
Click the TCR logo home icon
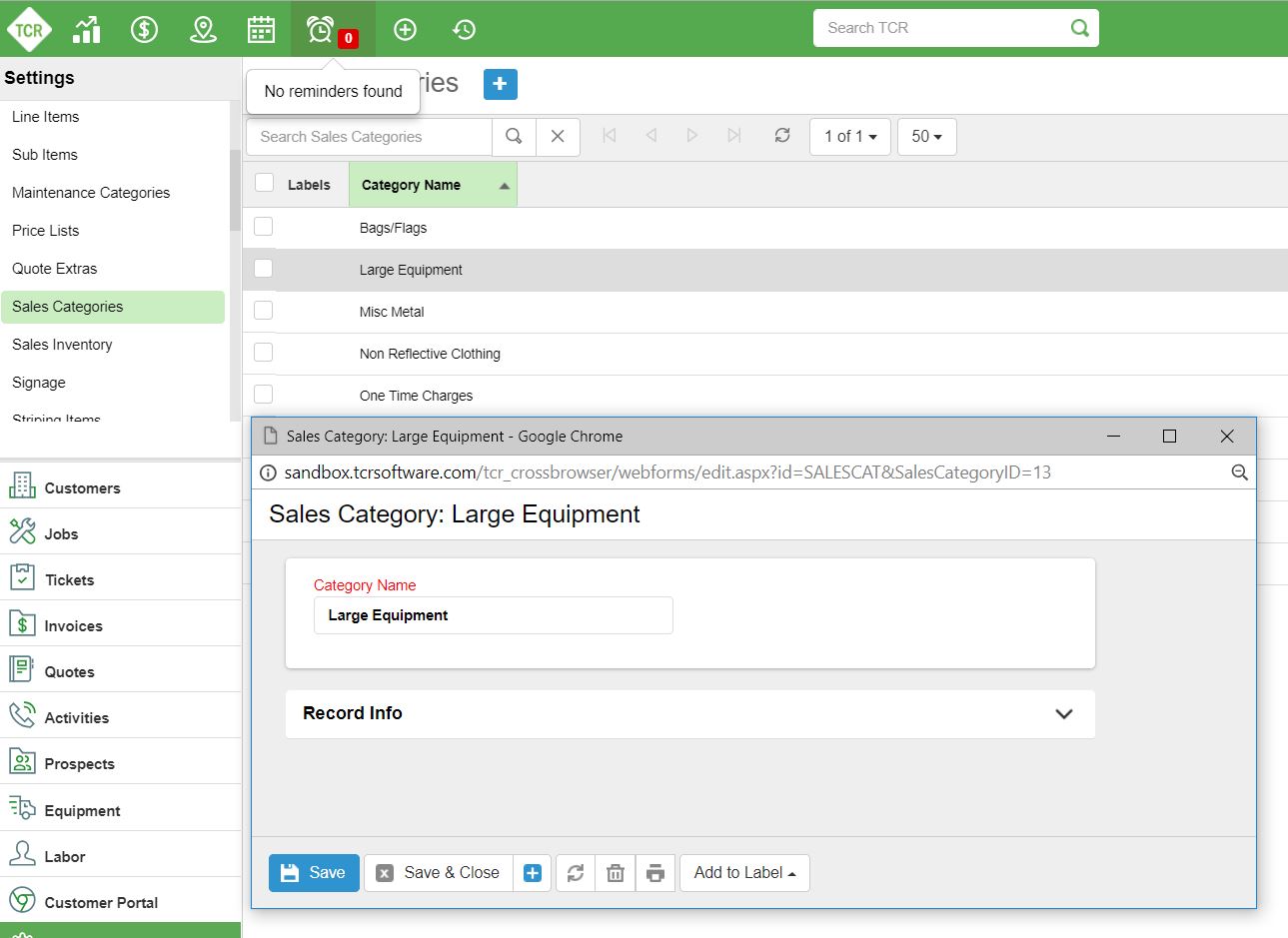coord(28,29)
